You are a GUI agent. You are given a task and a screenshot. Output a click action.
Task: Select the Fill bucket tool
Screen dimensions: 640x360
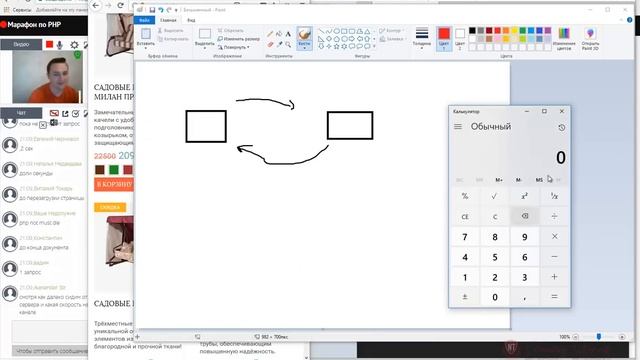click(x=279, y=34)
